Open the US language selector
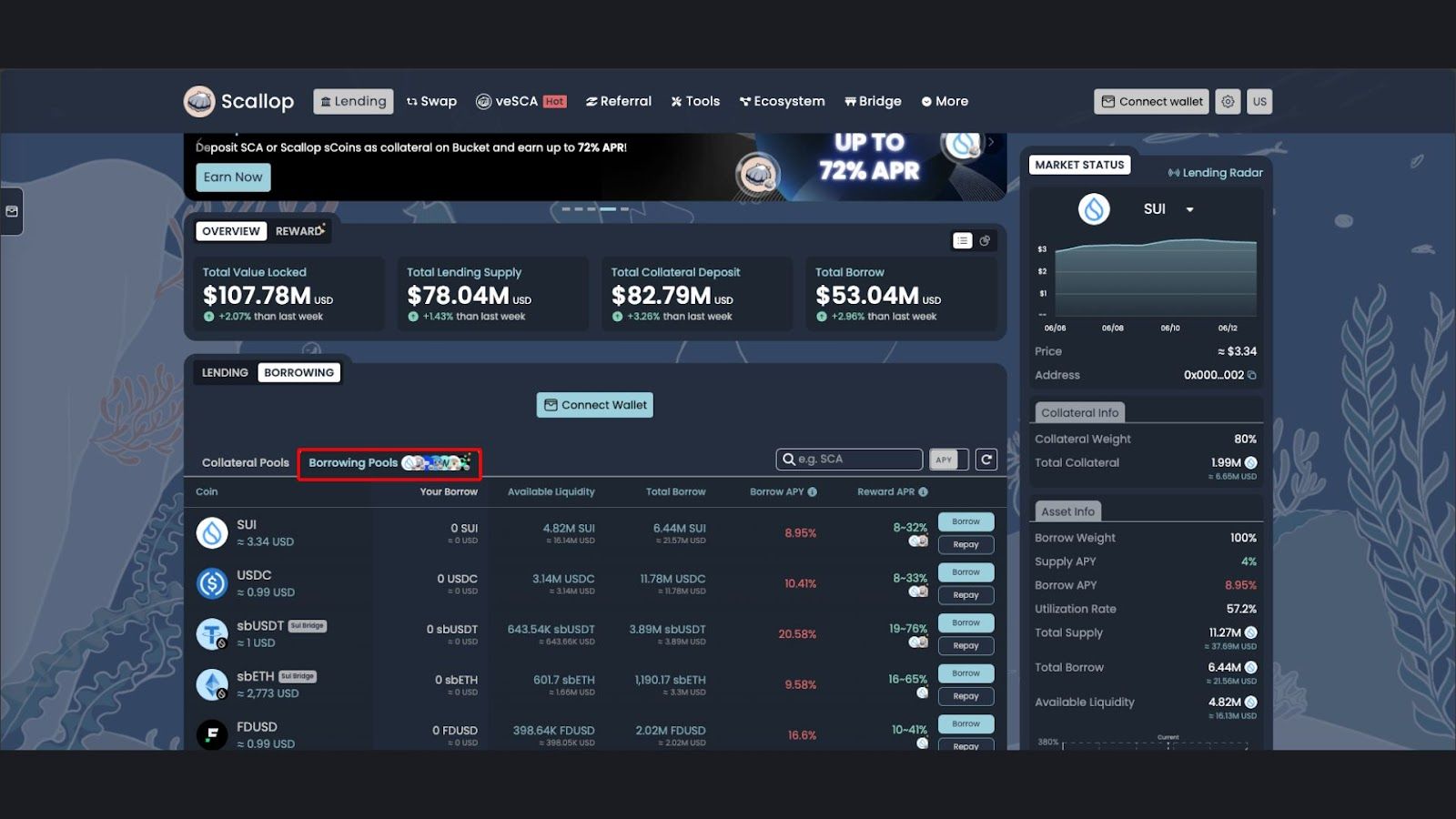 [x=1259, y=101]
